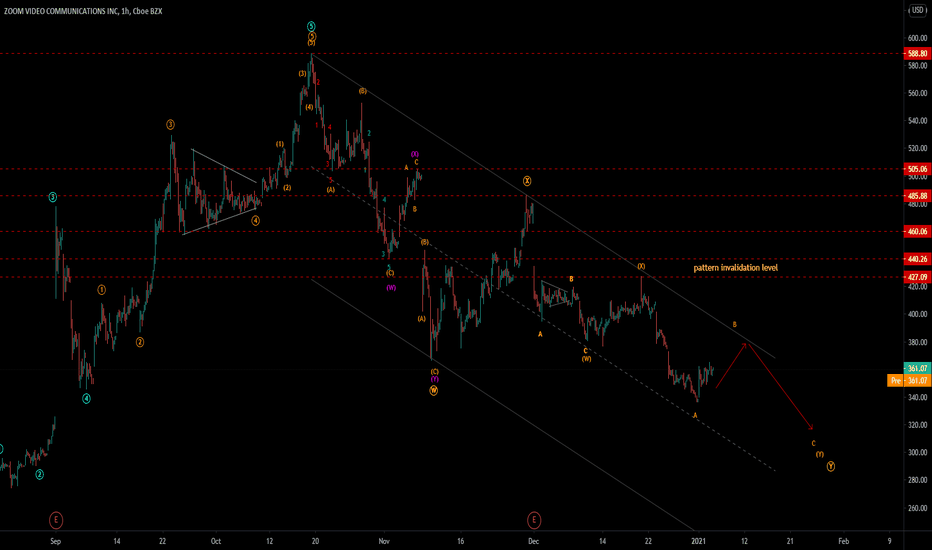Select the 505.06 red price level label

917,169
